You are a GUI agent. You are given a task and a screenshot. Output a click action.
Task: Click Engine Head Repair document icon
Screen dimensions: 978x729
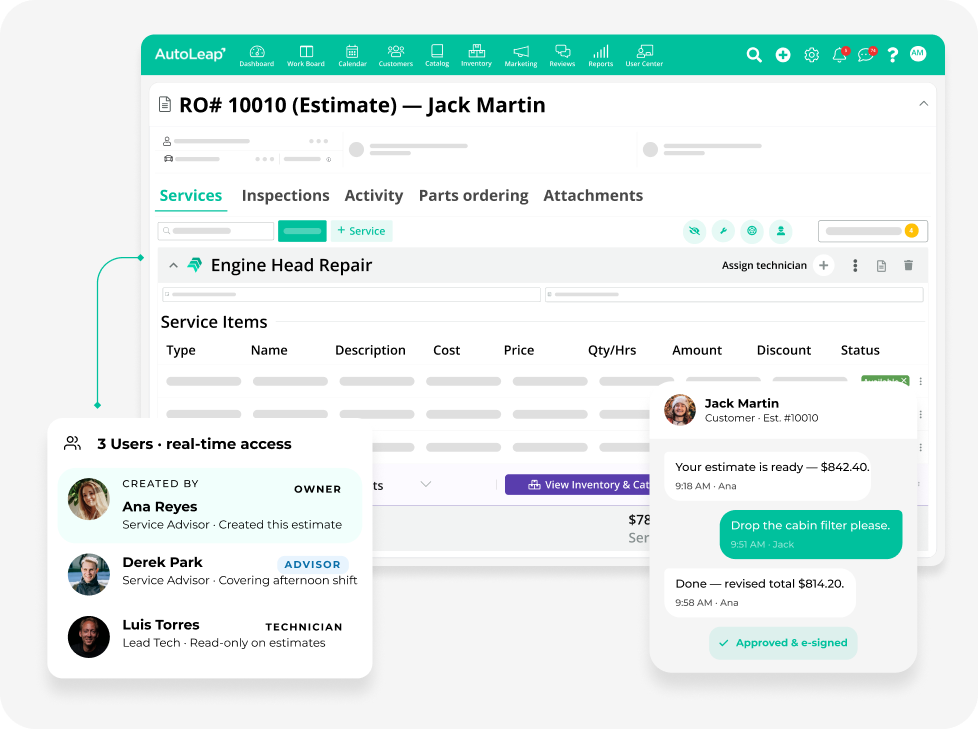(881, 266)
